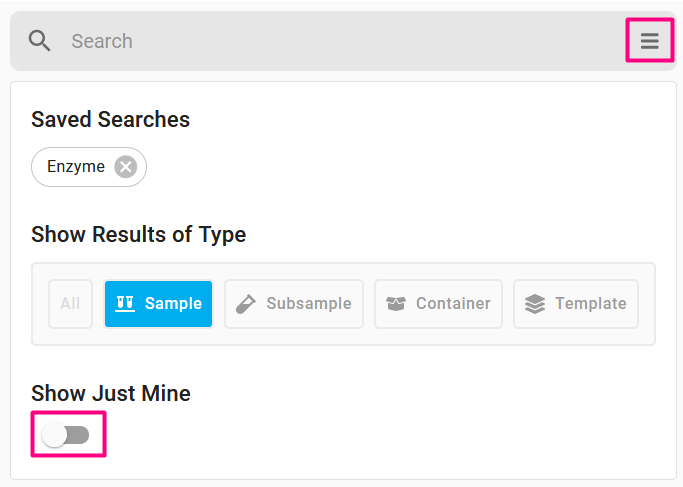Viewport: 683px width, 487px height.
Task: Click the magnifying glass search icon
Action: tap(39, 41)
